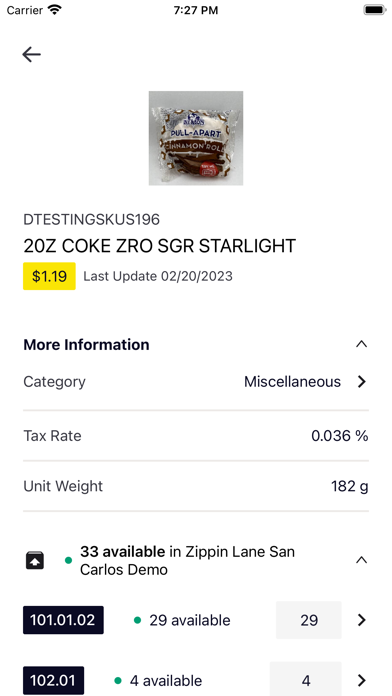Open shelf 101.01.02 badge
The image size is (392, 696).
pyautogui.click(x=63, y=620)
